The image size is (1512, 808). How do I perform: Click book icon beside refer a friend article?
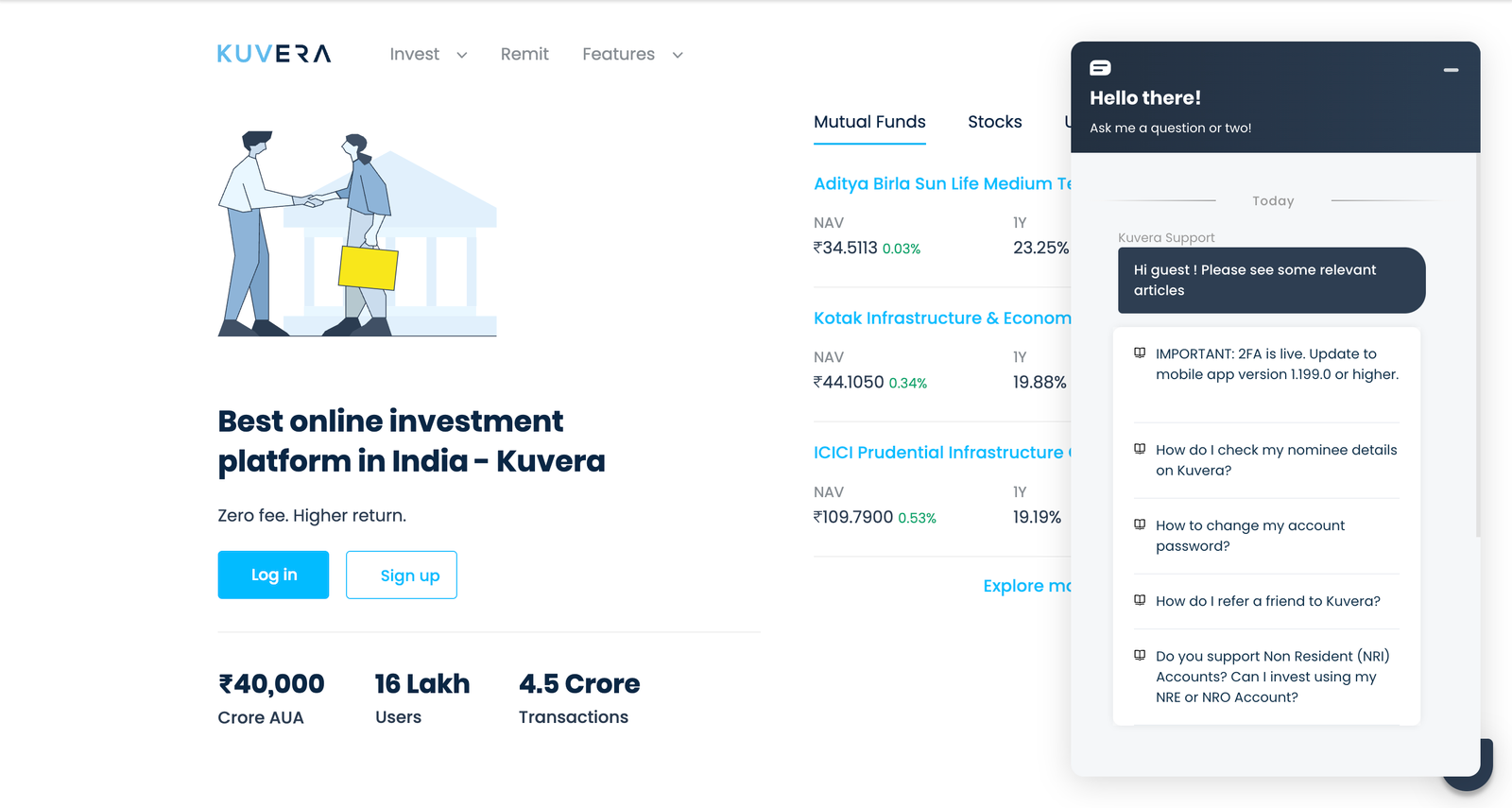click(1140, 601)
